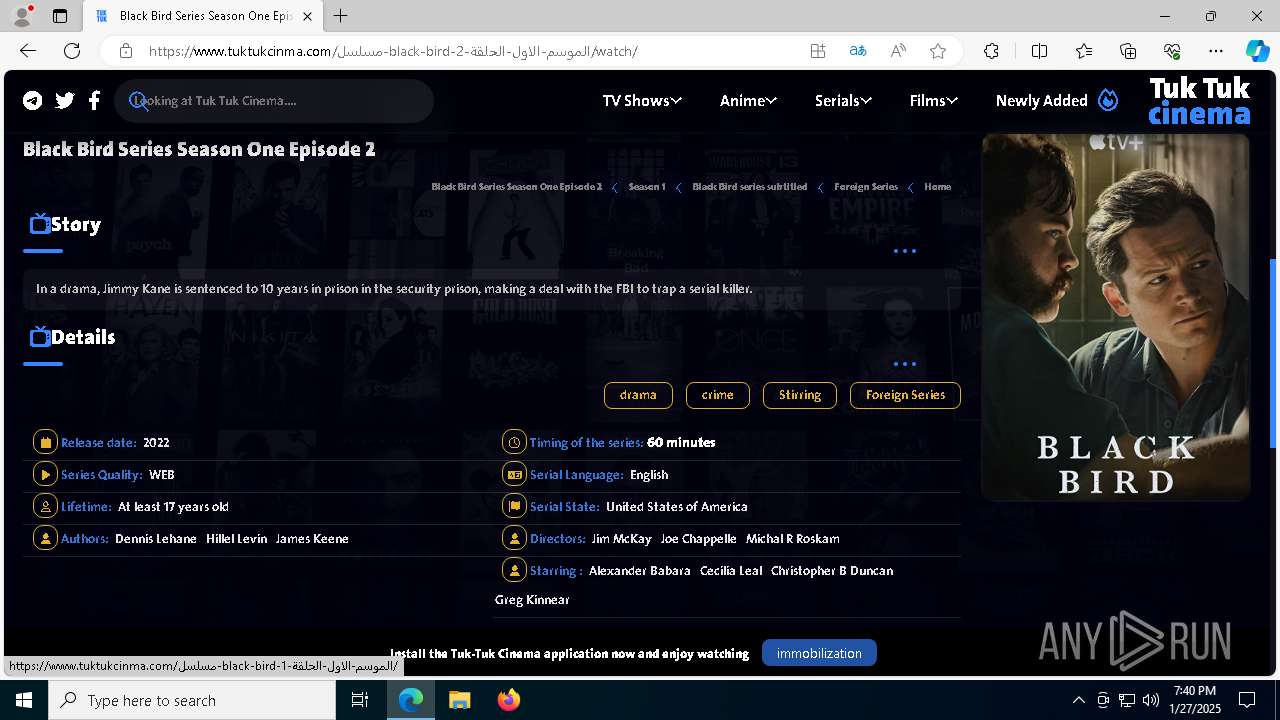The width and height of the screenshot is (1280, 720).
Task: Click the Lifetime person icon
Action: coord(45,506)
